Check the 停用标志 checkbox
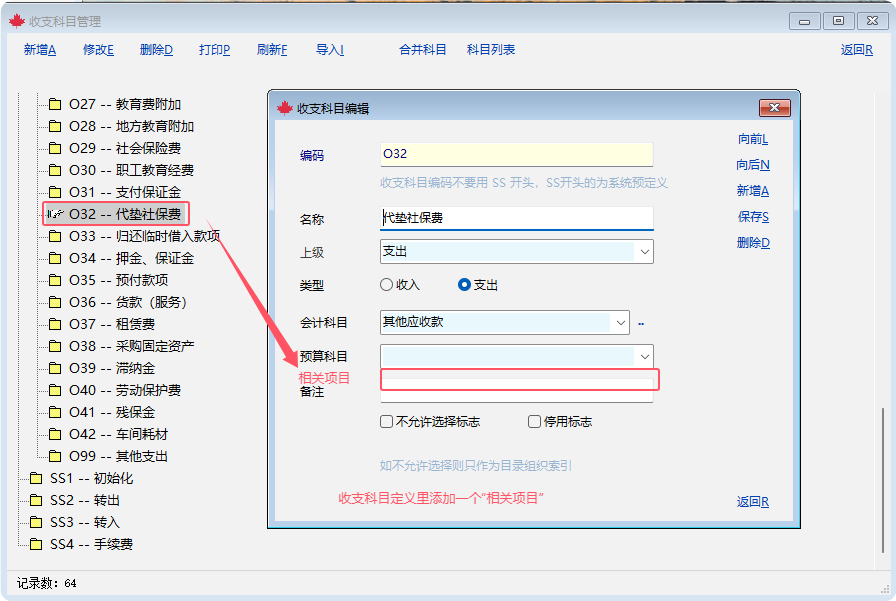The width and height of the screenshot is (896, 601). [x=534, y=422]
